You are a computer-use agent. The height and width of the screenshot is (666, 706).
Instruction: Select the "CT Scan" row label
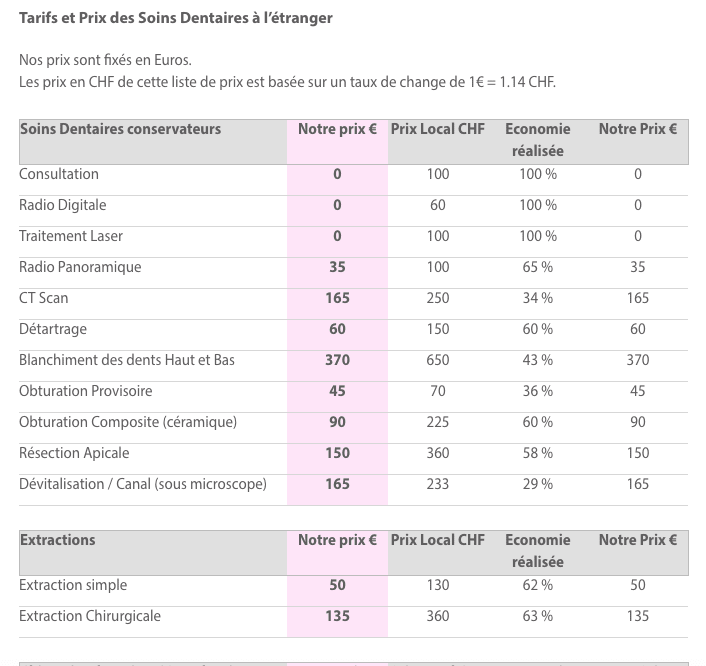pos(44,298)
